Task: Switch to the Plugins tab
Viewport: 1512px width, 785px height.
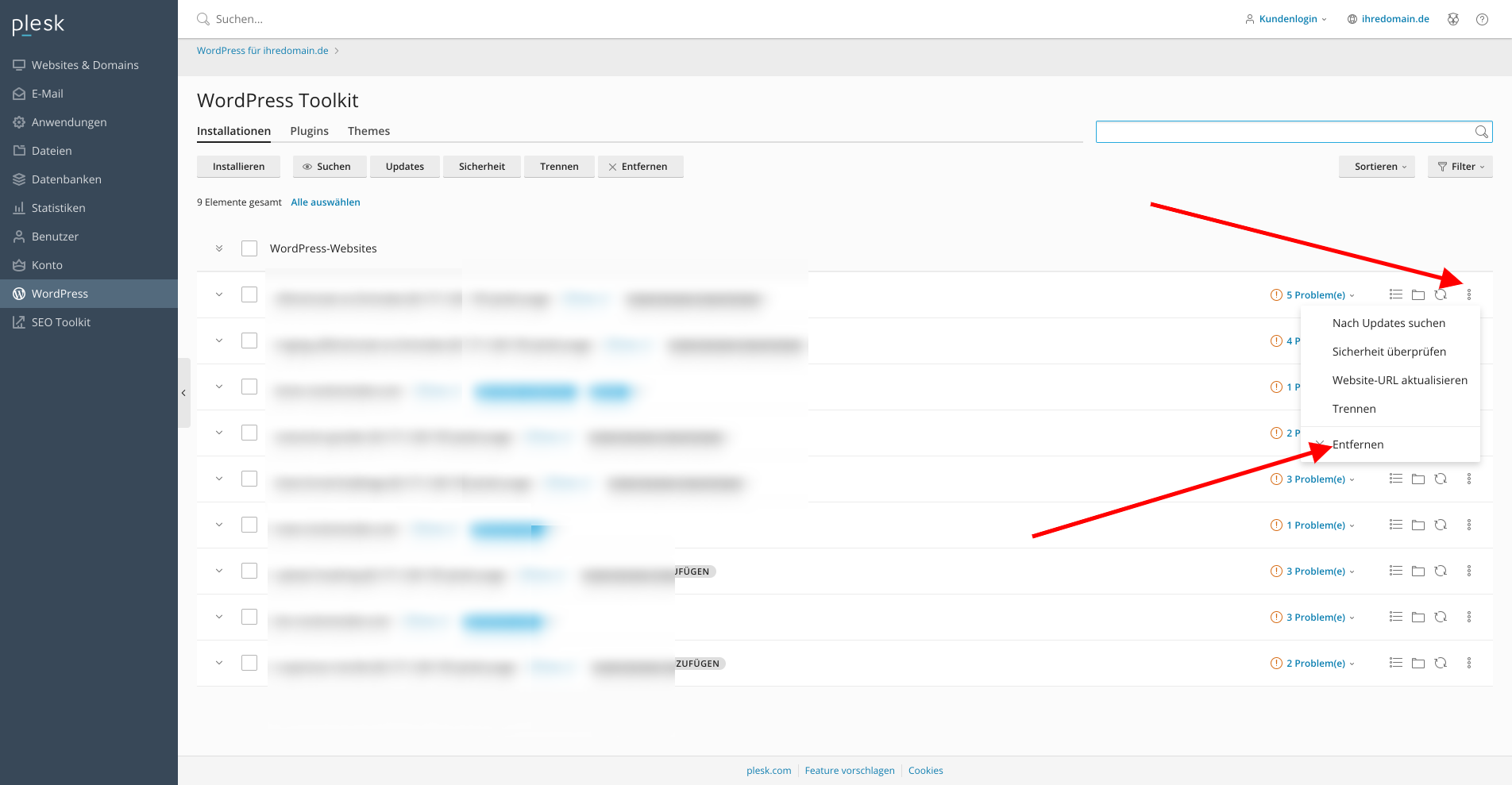Action: pyautogui.click(x=309, y=131)
